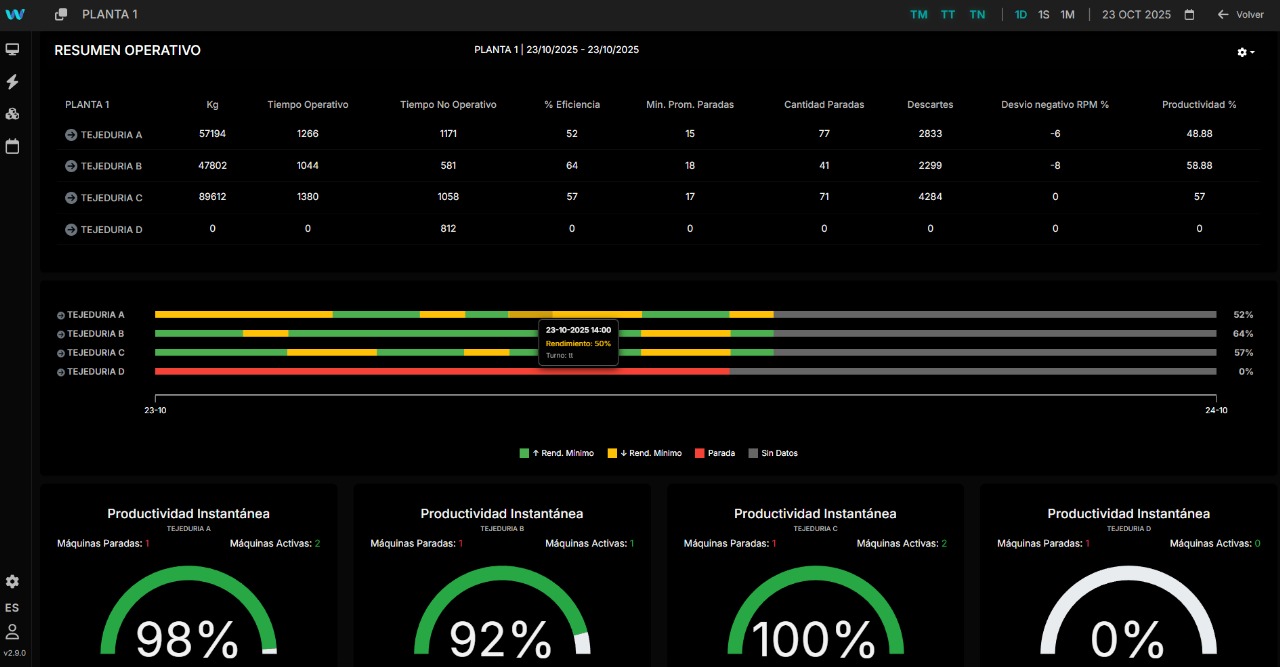Switch to the 1S time range tab

tap(1043, 14)
